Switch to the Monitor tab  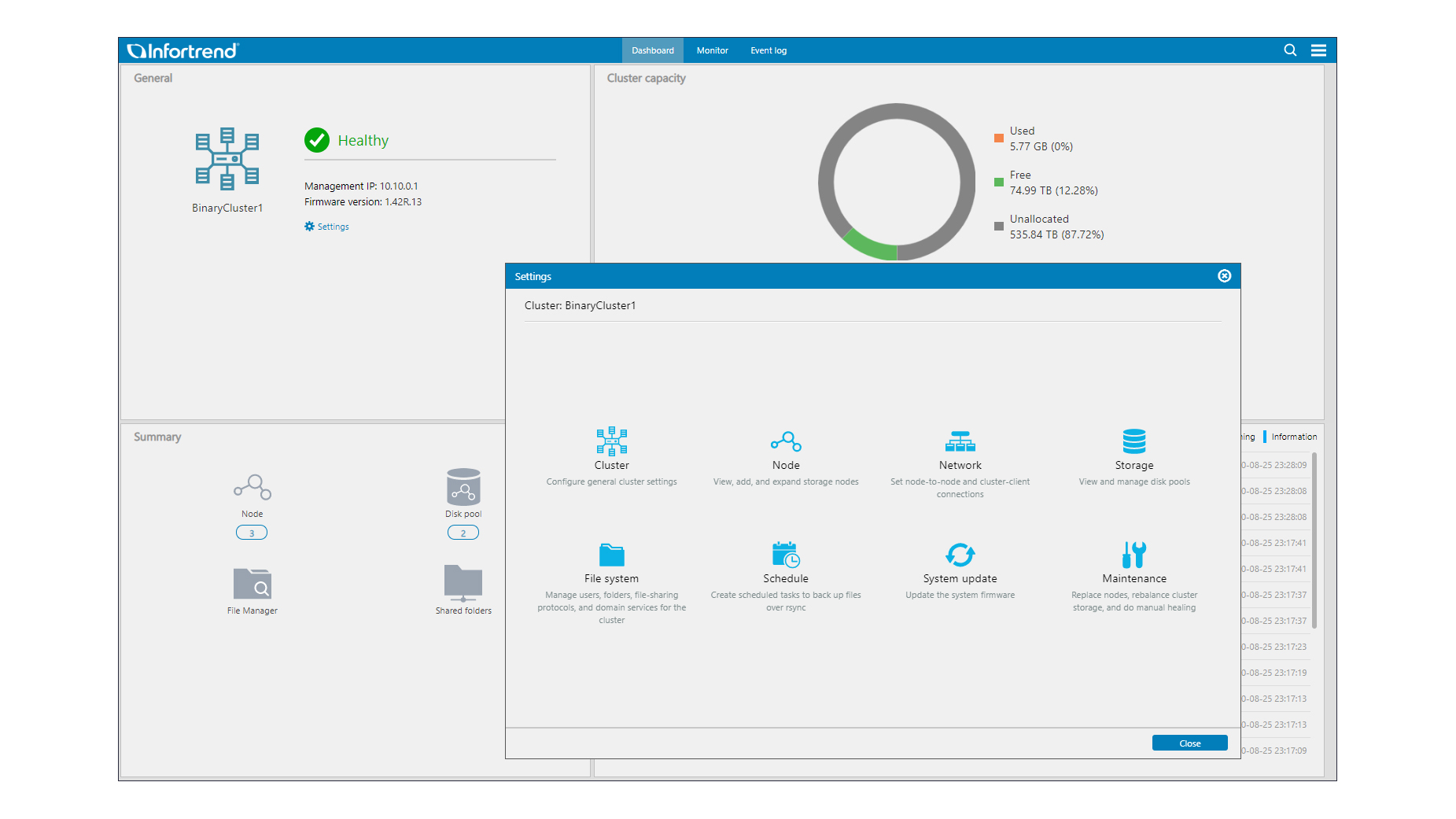tap(713, 50)
